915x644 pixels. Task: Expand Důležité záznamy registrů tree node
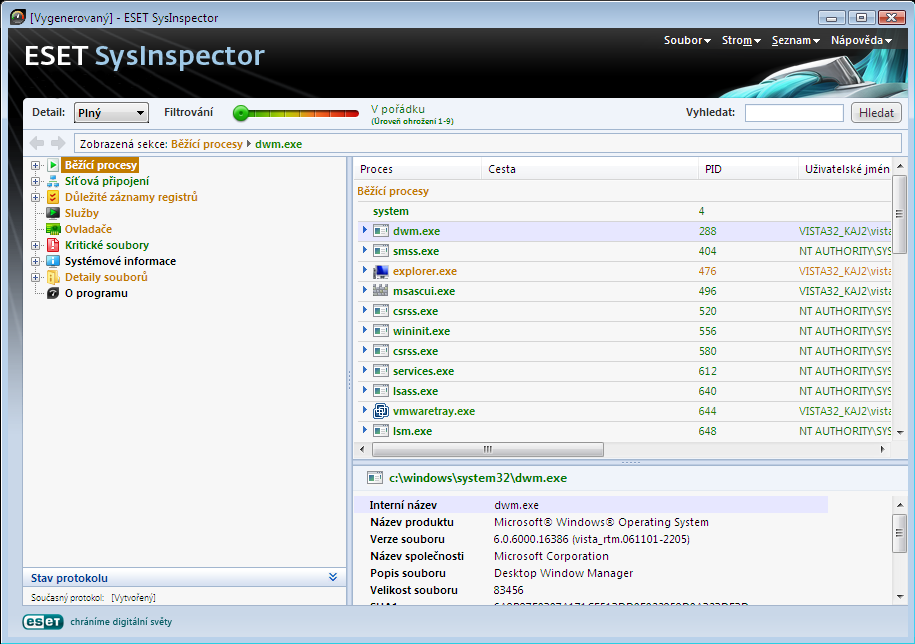pos(36,197)
